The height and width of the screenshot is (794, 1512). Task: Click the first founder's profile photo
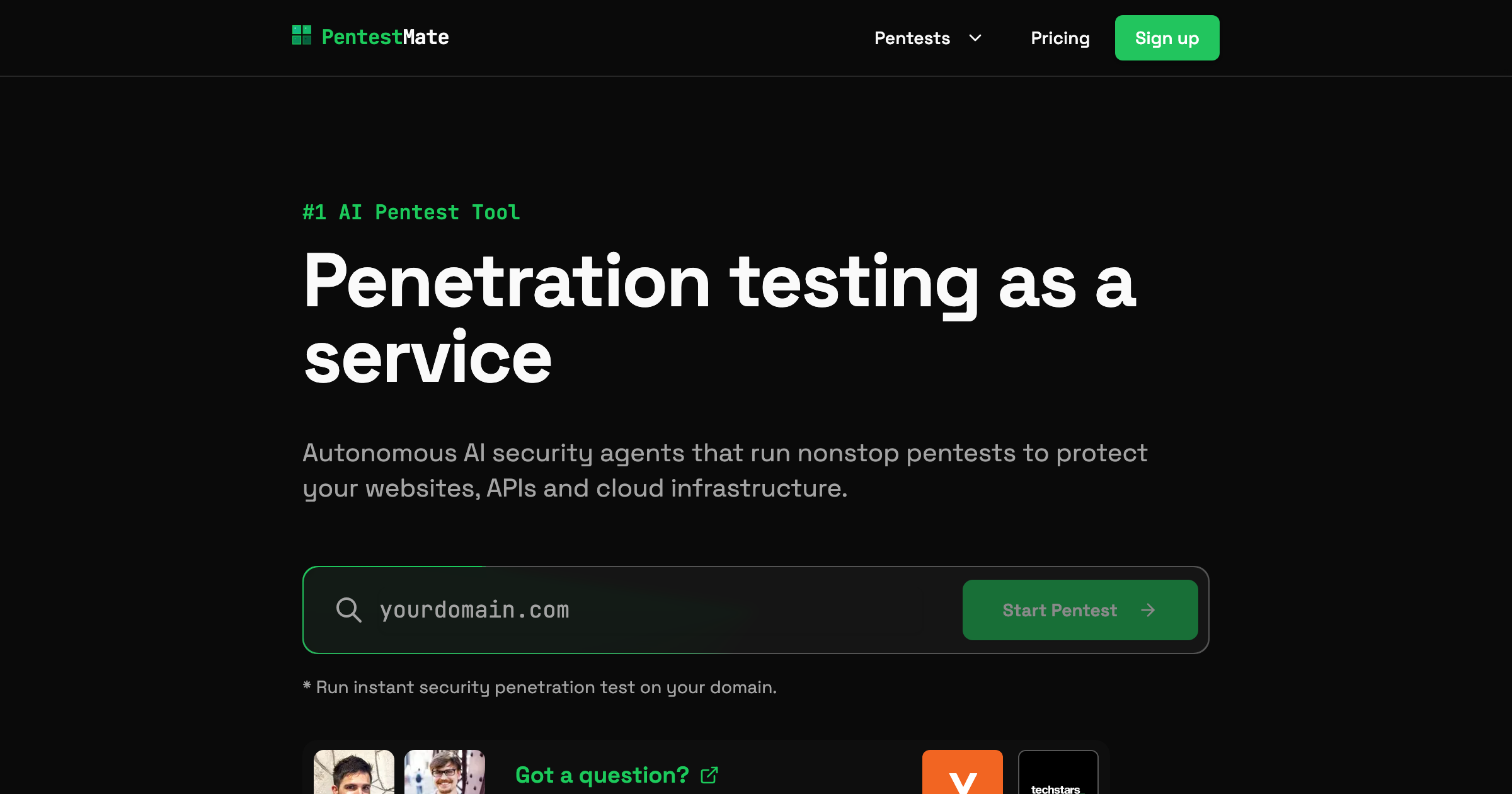tap(354, 775)
